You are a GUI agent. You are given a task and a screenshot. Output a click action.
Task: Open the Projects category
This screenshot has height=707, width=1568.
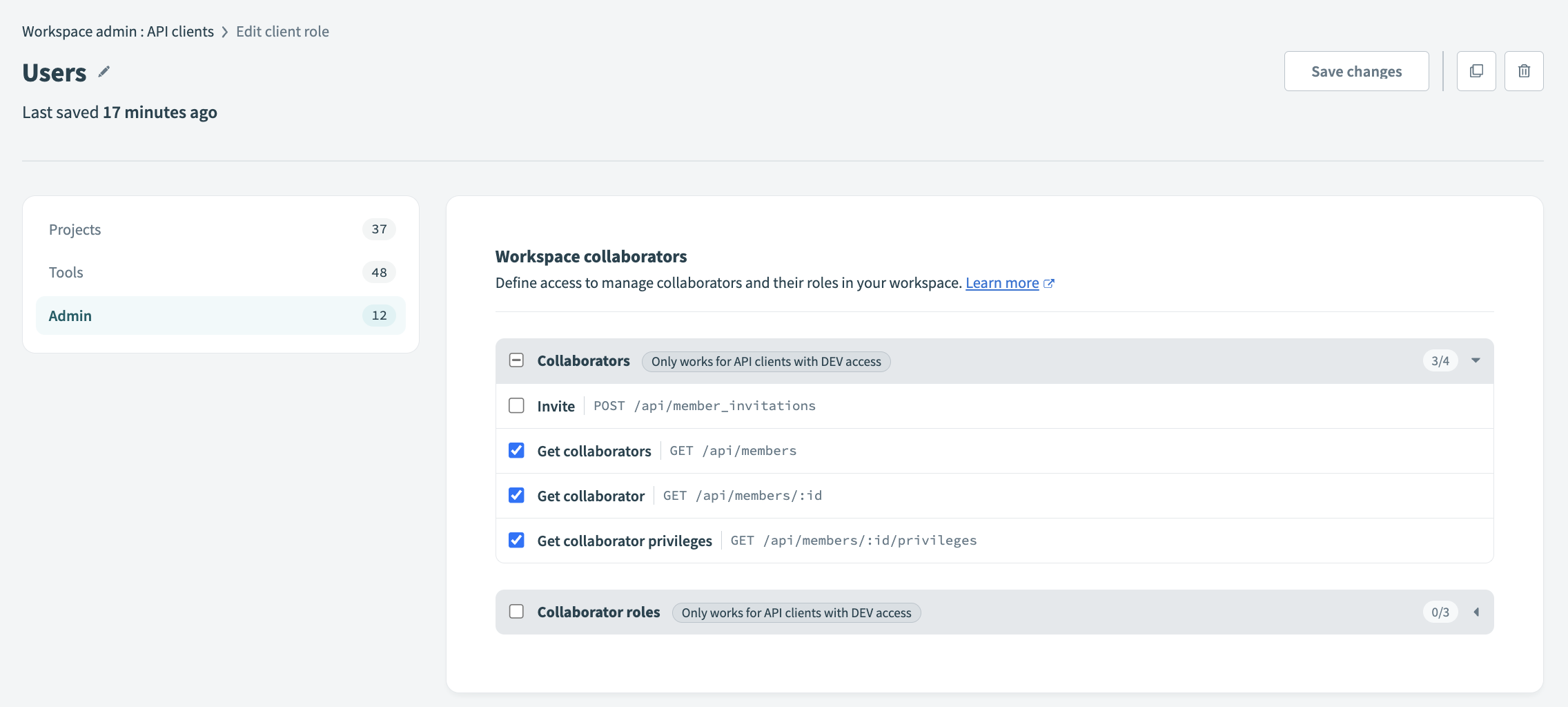pyautogui.click(x=221, y=229)
